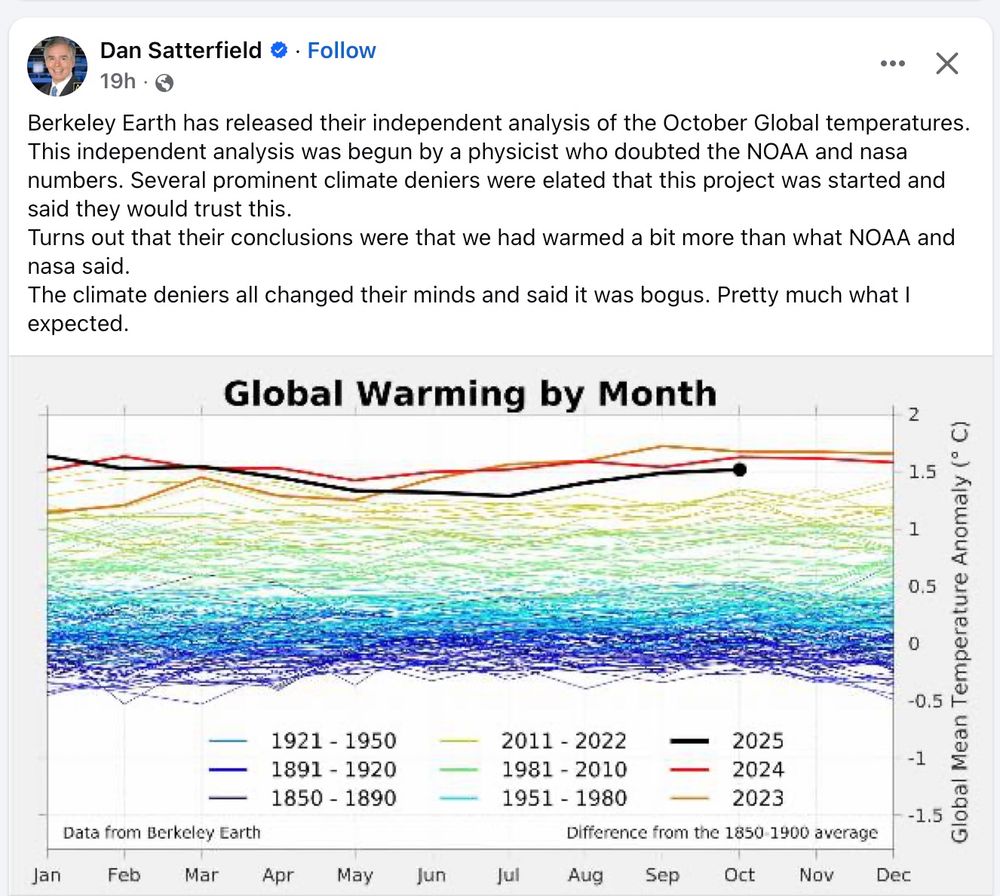Click the orange 2023 legend line swatch

coord(688,798)
